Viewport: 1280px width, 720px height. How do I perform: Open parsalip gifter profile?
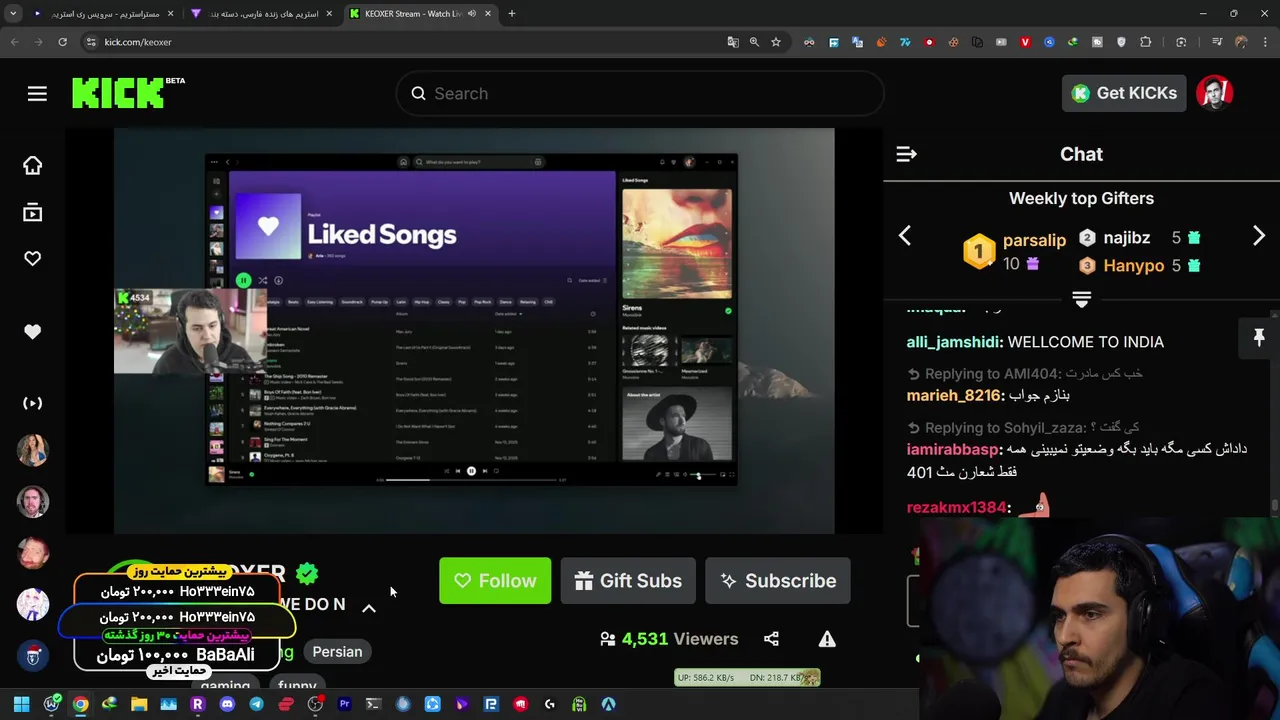point(1034,240)
